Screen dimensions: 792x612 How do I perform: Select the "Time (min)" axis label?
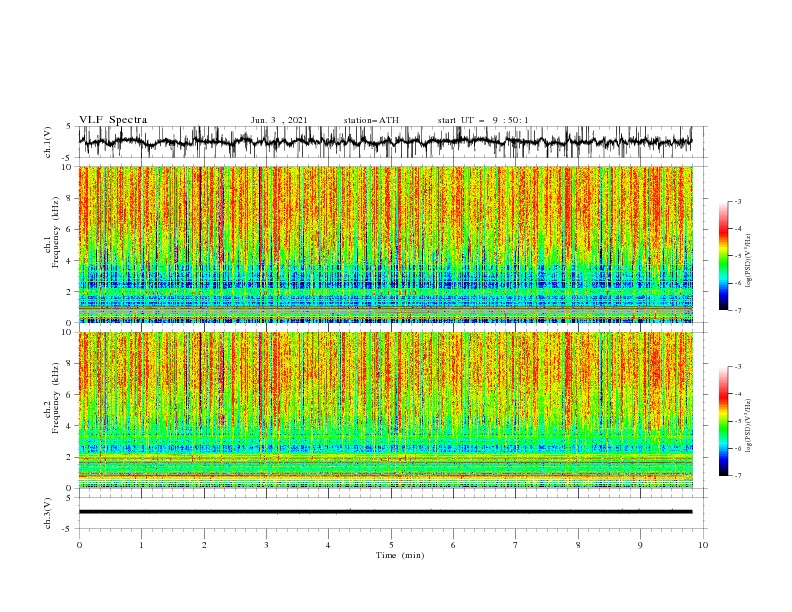400,555
